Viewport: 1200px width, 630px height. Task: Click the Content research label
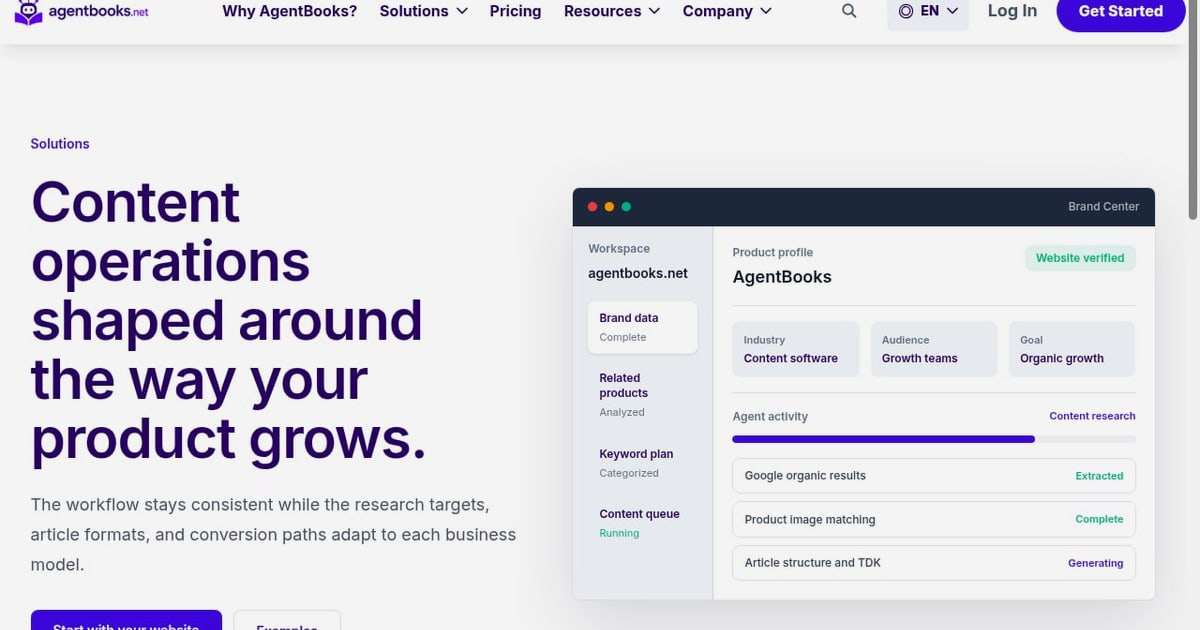coord(1092,416)
